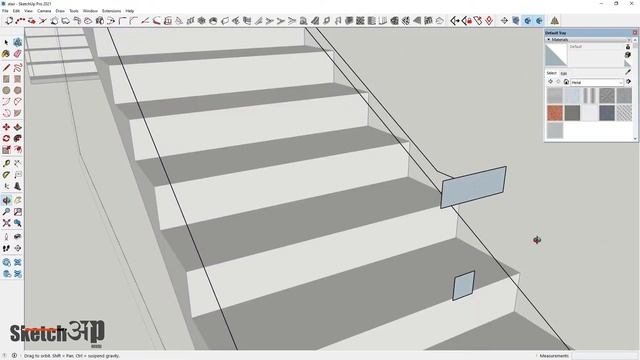Image resolution: width=640 pixels, height=360 pixels.
Task: Pick the orange copper metal swatch
Action: pyautogui.click(x=555, y=113)
